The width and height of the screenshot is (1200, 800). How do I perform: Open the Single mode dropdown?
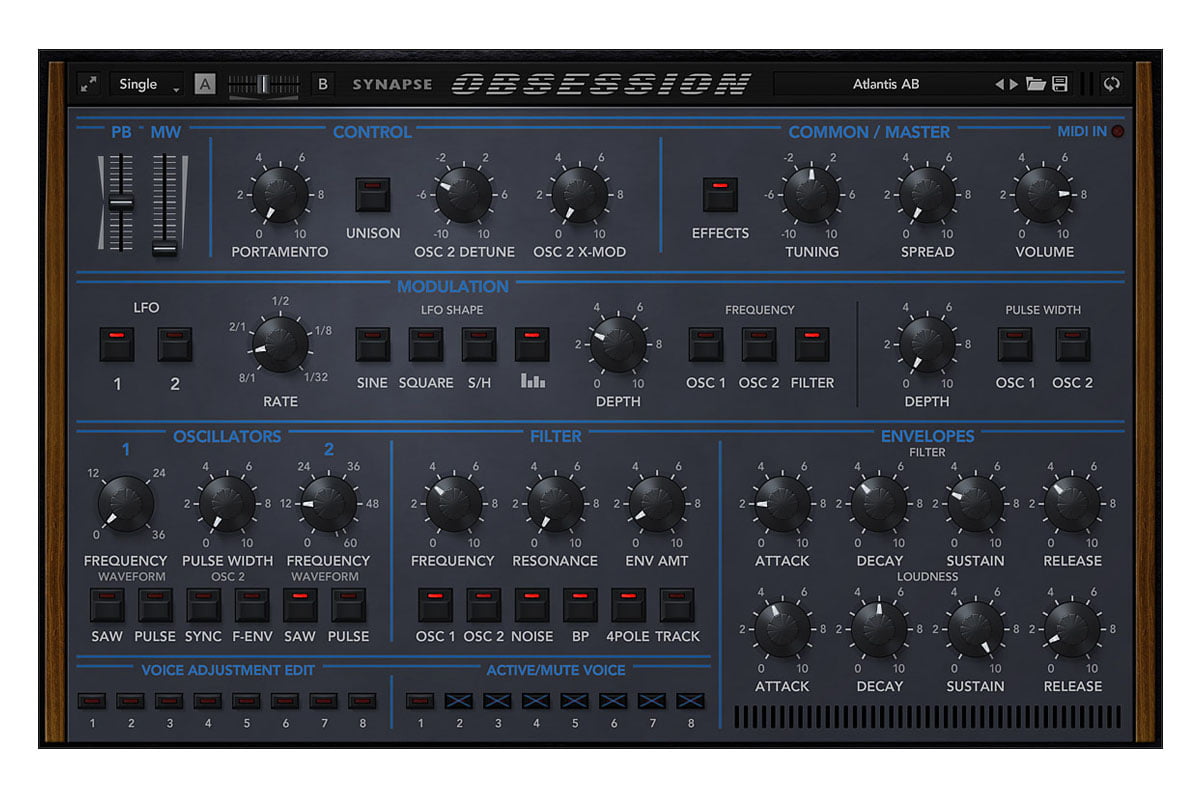[x=146, y=84]
